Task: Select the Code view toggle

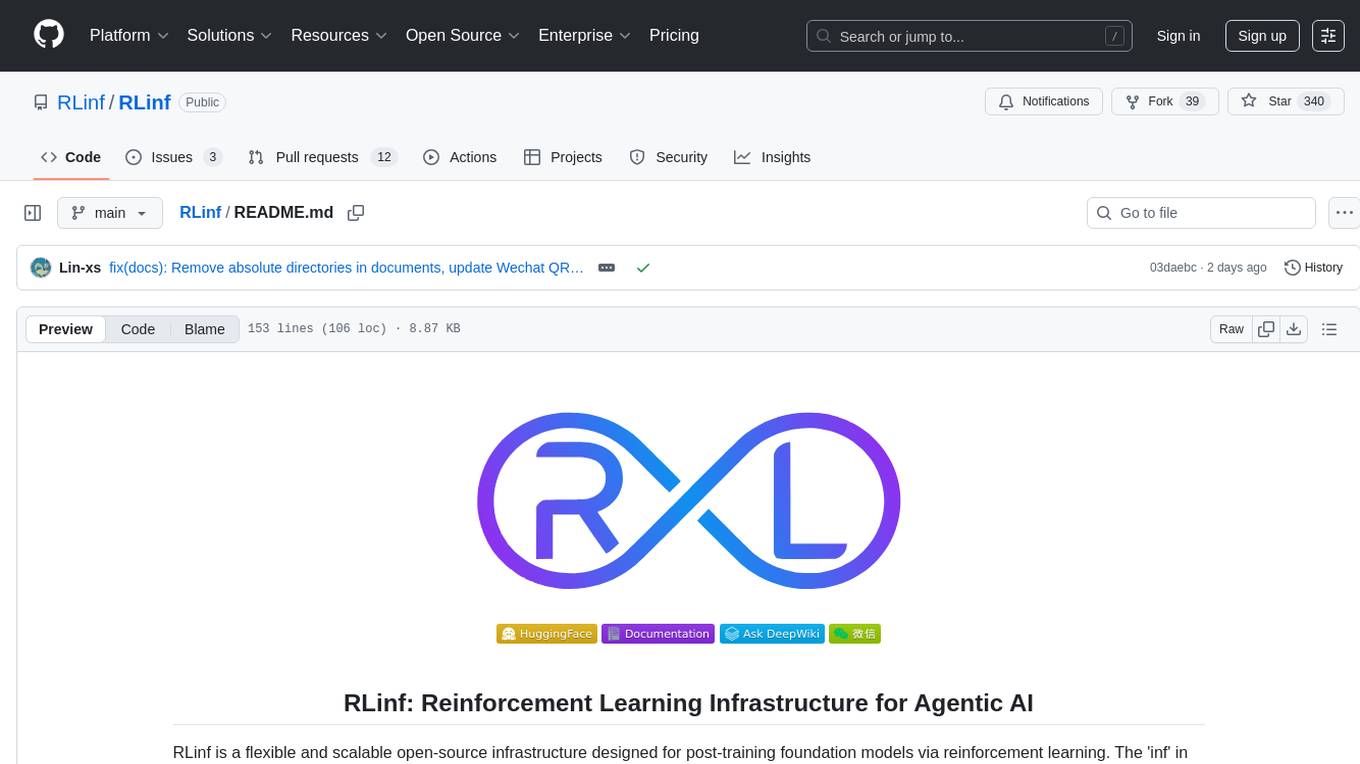Action: (138, 329)
